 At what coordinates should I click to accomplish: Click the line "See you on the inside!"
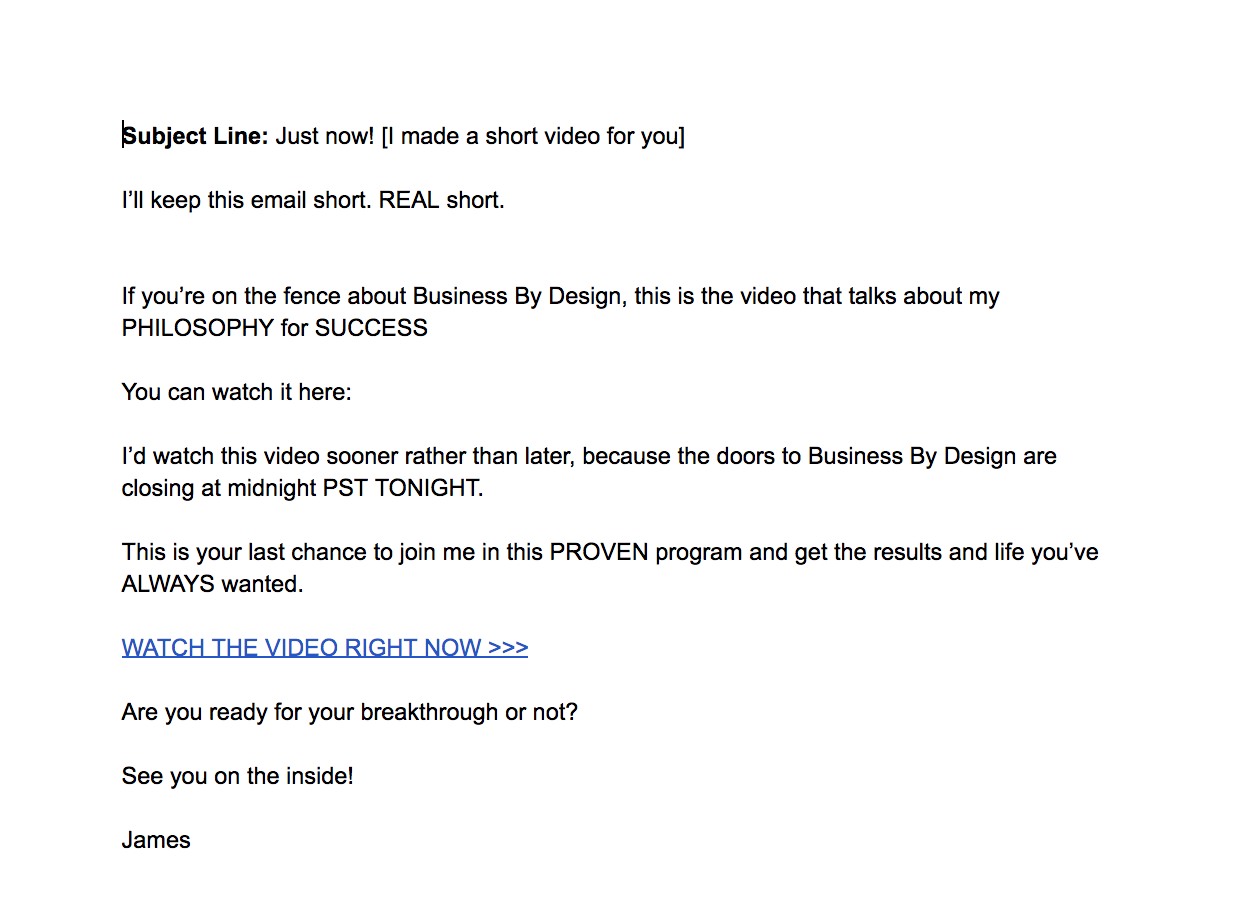237,776
